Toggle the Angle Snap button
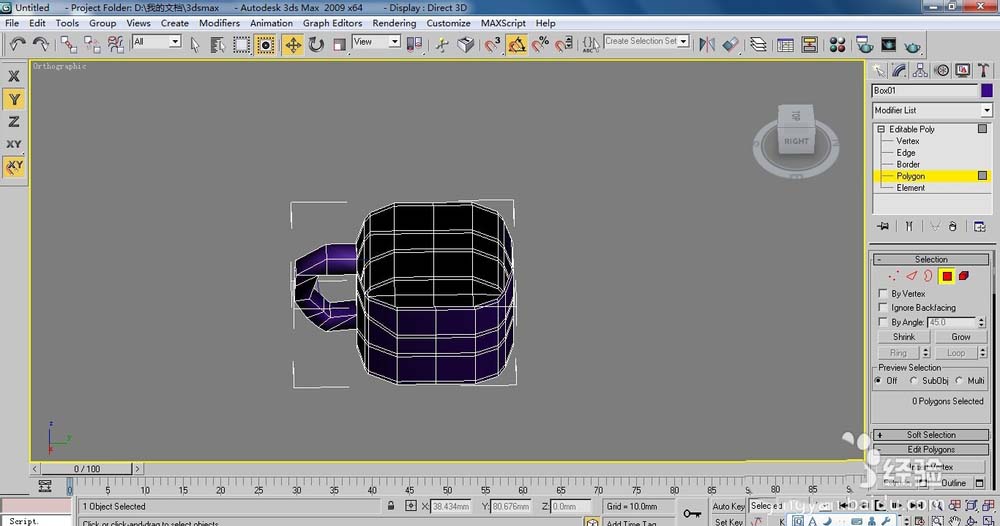Viewport: 1000px width, 526px height. 517,44
